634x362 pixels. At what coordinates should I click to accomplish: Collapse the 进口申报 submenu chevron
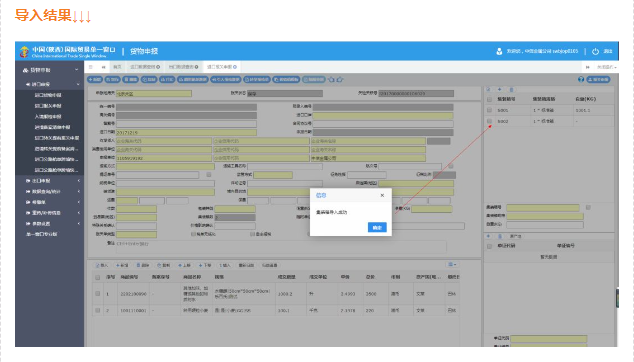point(78,84)
